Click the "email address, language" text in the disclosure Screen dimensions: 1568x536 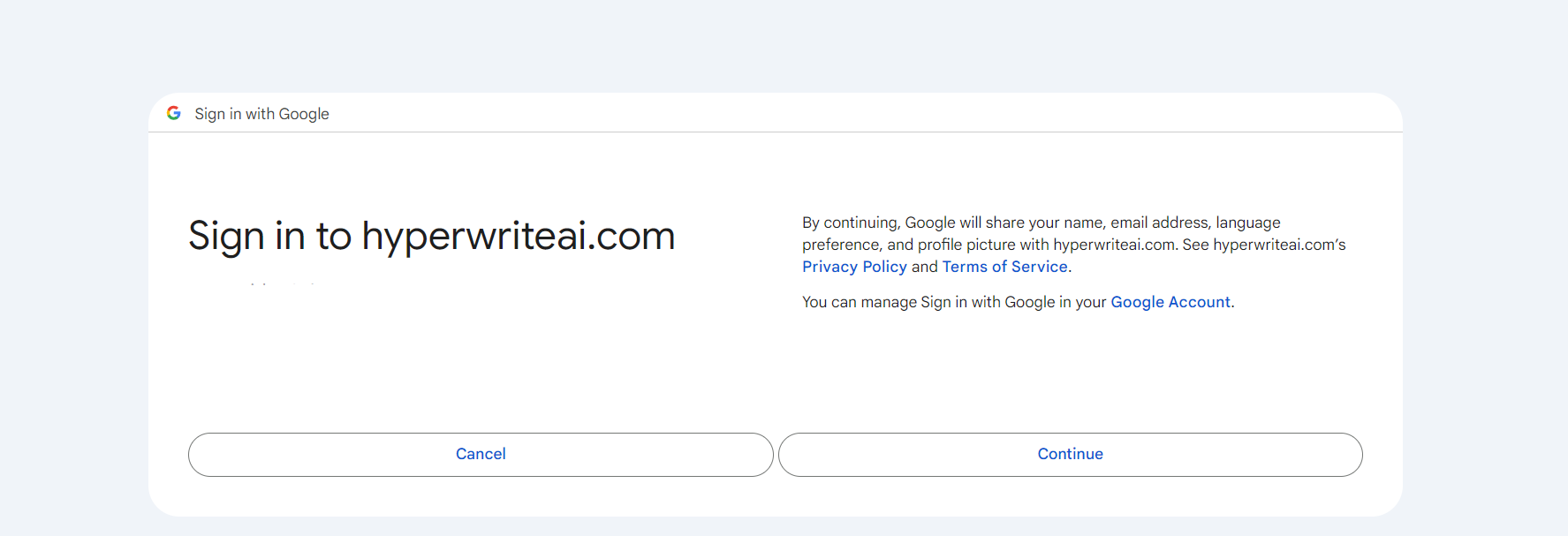click(x=1194, y=223)
